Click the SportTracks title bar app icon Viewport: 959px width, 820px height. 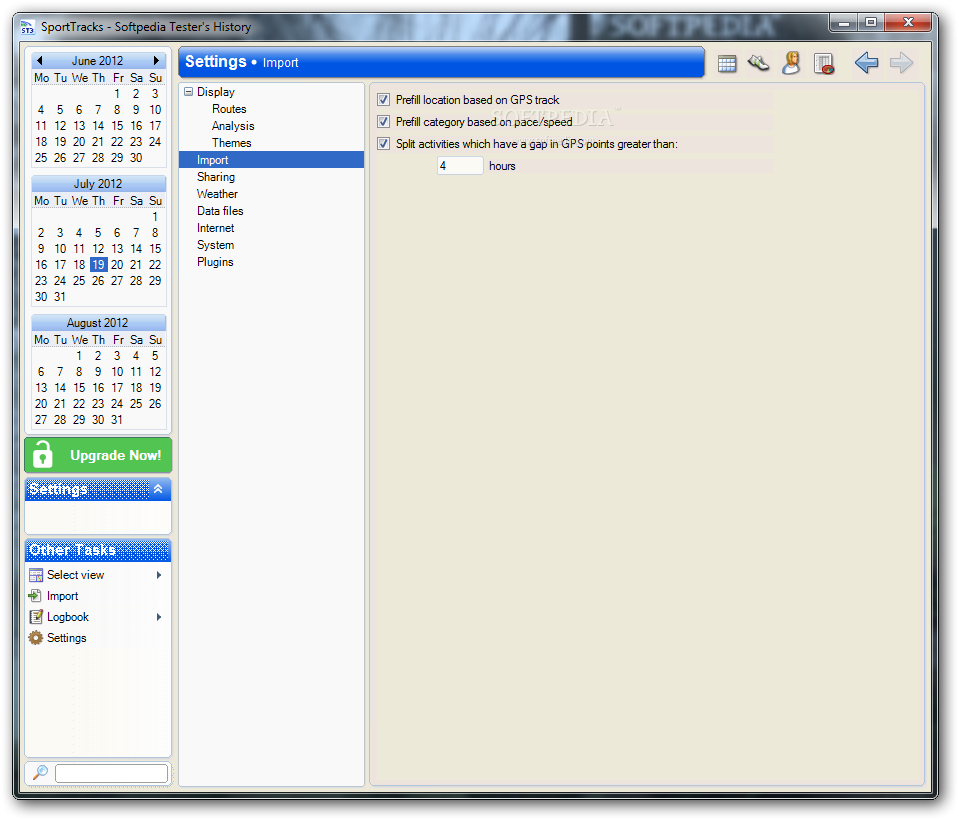point(27,27)
